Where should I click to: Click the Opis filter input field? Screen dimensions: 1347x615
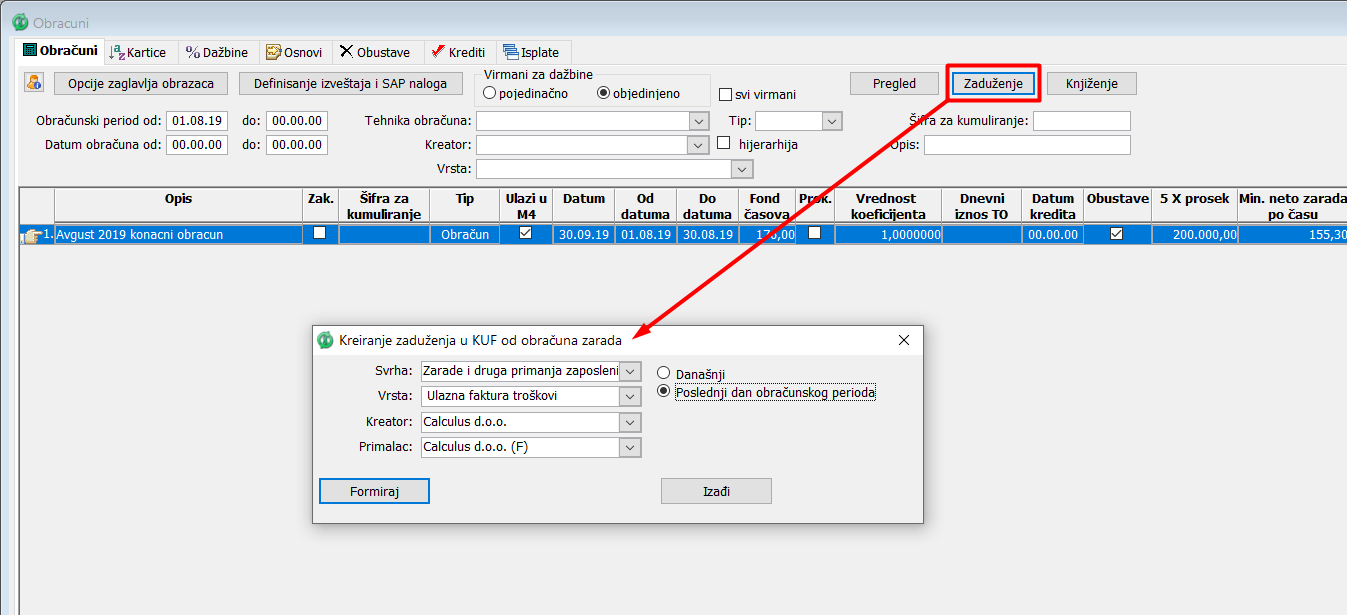coord(1027,145)
